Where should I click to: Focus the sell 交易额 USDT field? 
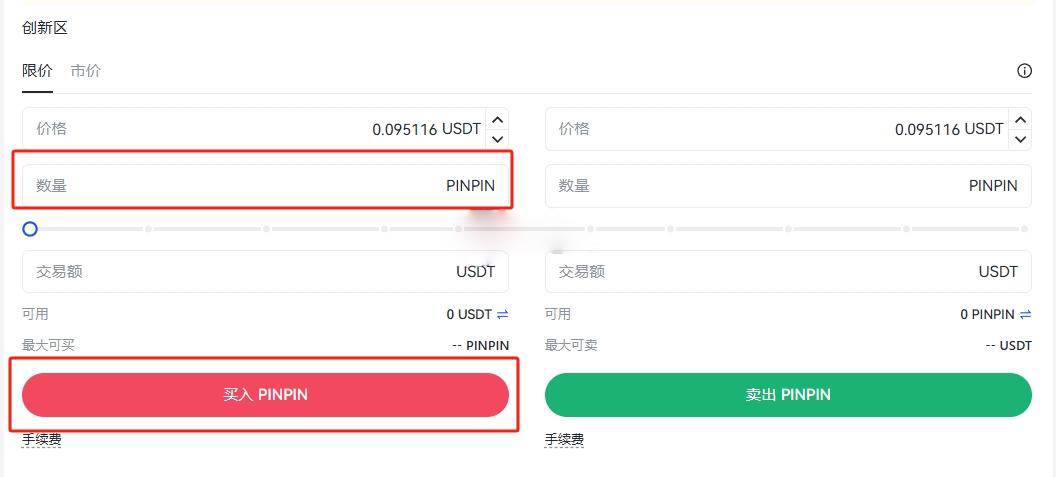tap(788, 272)
